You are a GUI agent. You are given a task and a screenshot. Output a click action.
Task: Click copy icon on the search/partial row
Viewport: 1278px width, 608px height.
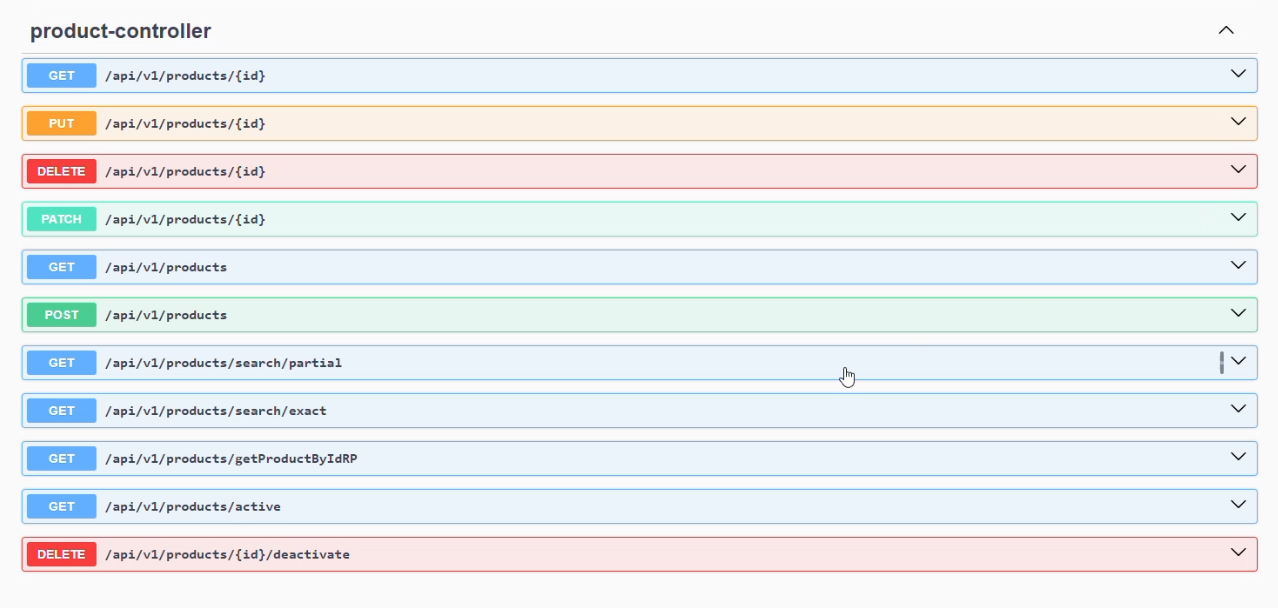click(1221, 362)
